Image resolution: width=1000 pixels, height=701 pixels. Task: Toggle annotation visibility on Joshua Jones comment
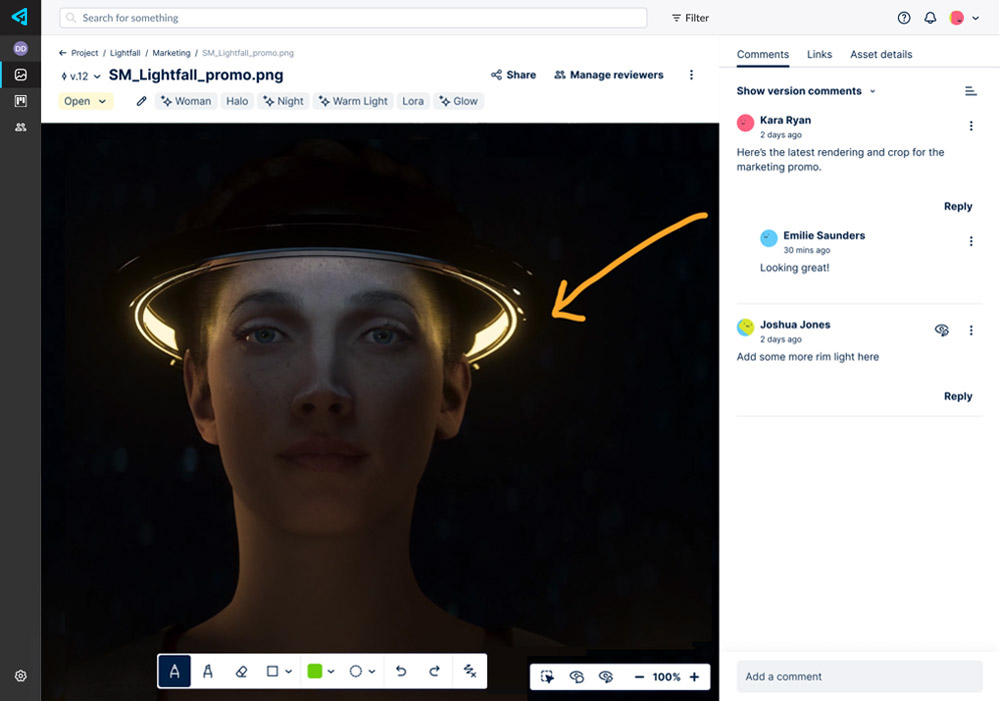point(941,330)
